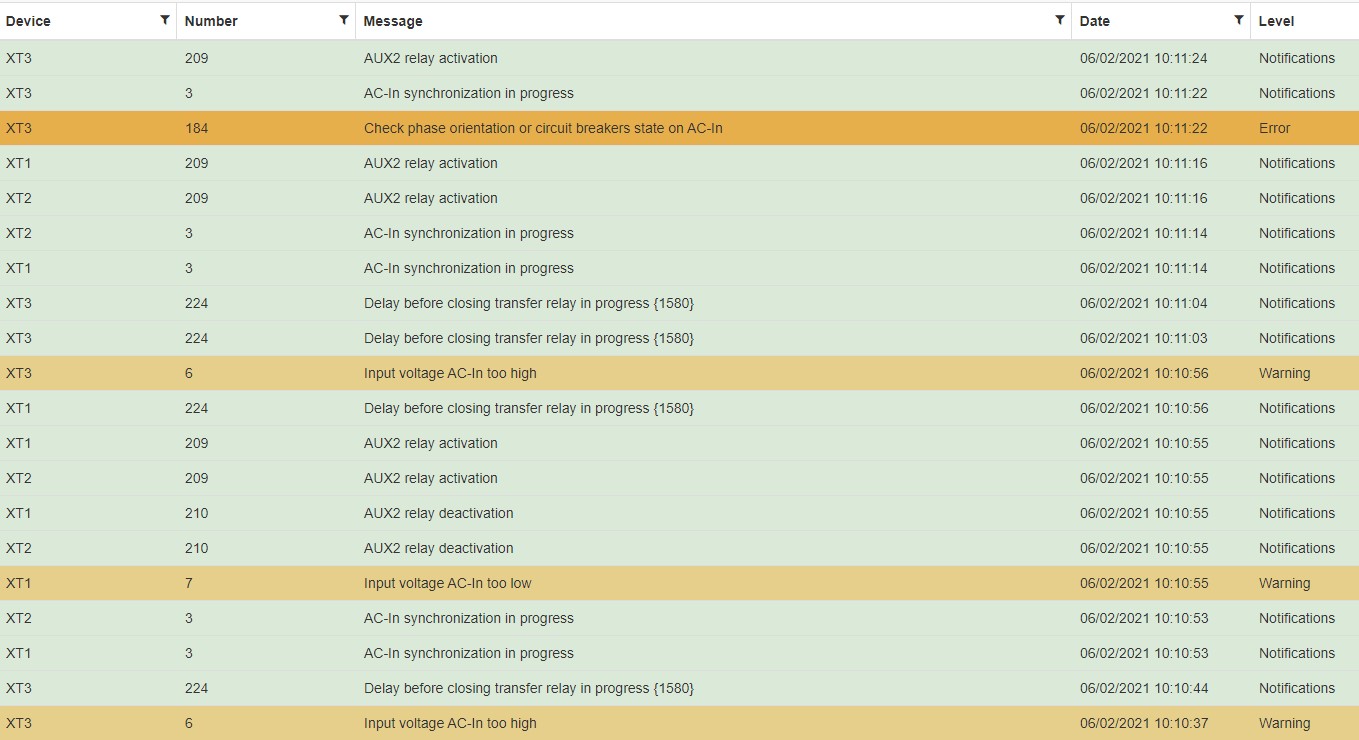Sort by the Message column header

coord(393,21)
